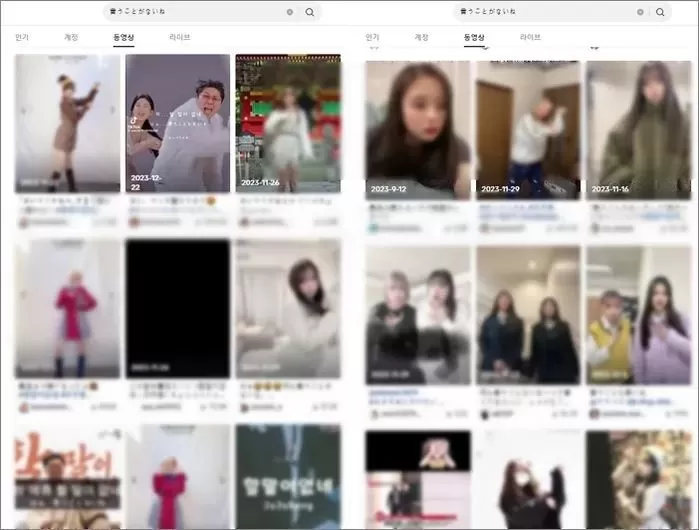Viewport: 699px width, 530px height.
Task: Open video of blonde and dark-haired girls
Action: 418,315
